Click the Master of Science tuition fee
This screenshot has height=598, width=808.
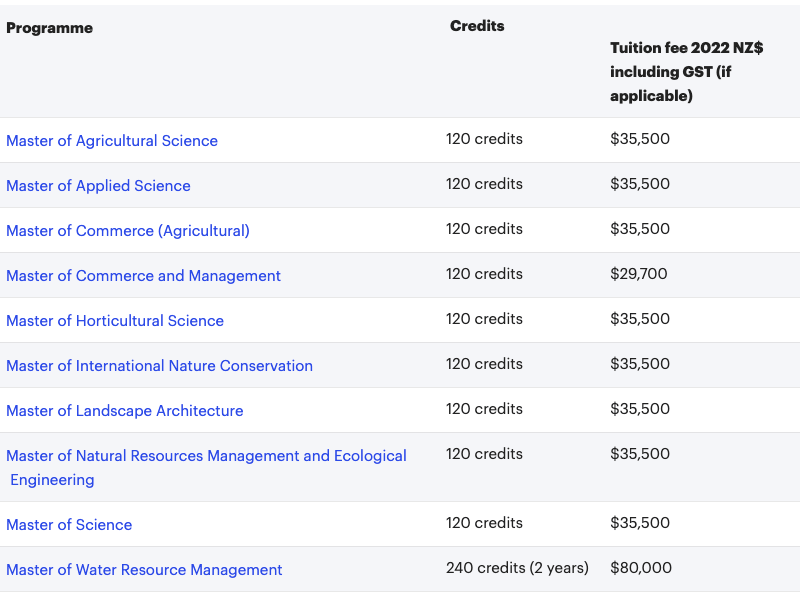coord(640,523)
